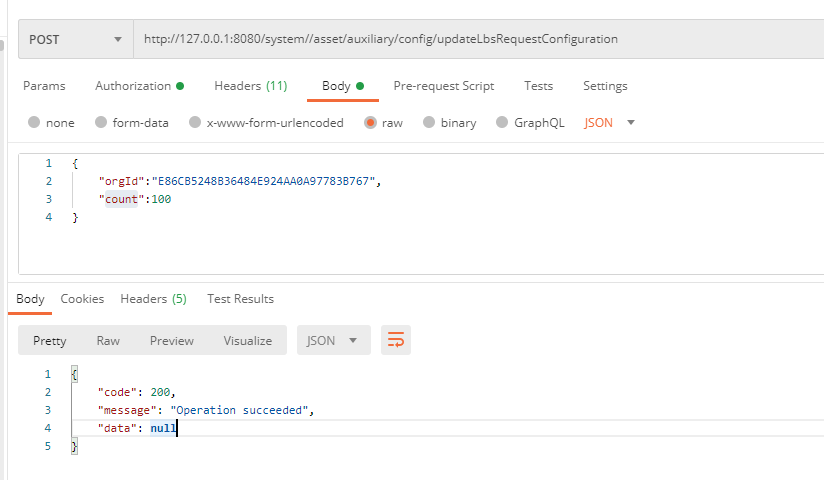Open the Authorization tab

(x=138, y=86)
